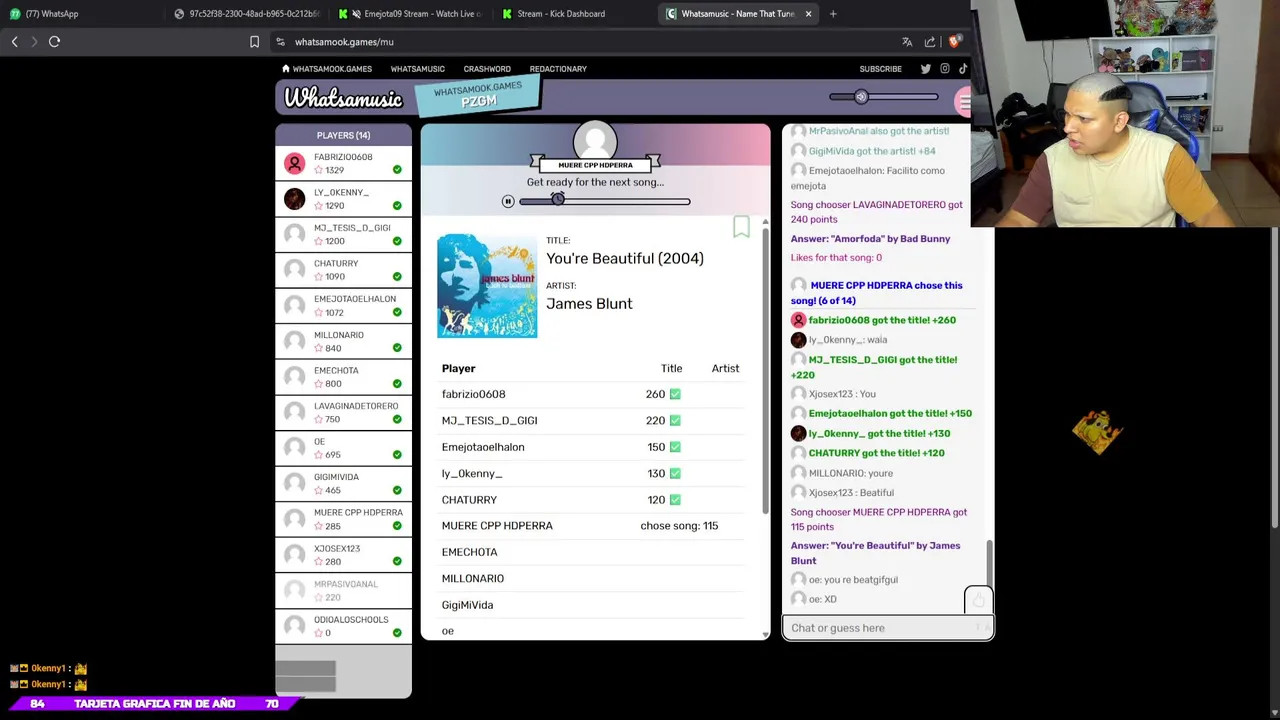Click the chat or guess input field
This screenshot has height=720, width=1280.
[x=887, y=628]
